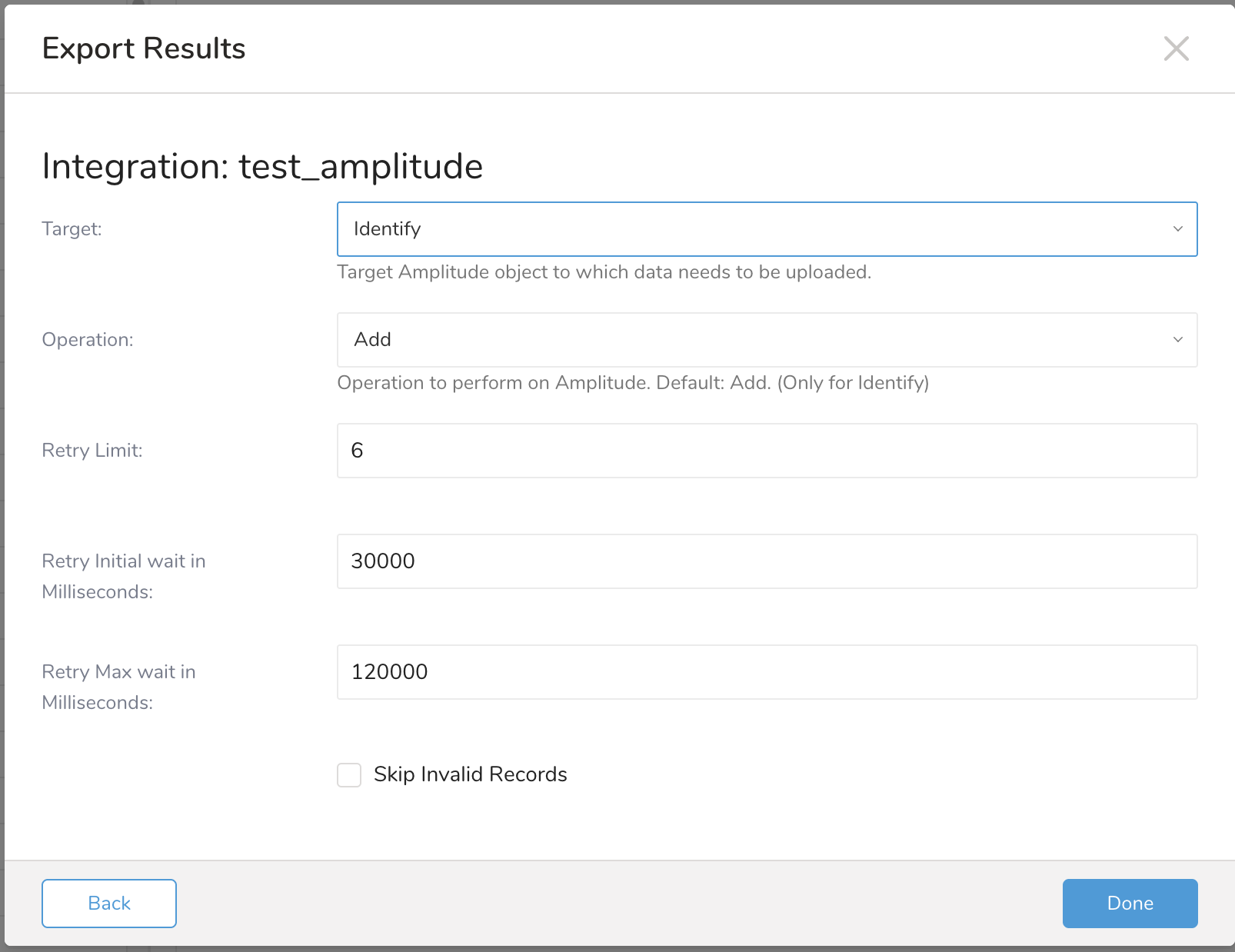
Task: Click the Integration: test_amplitude heading
Action: (262, 166)
